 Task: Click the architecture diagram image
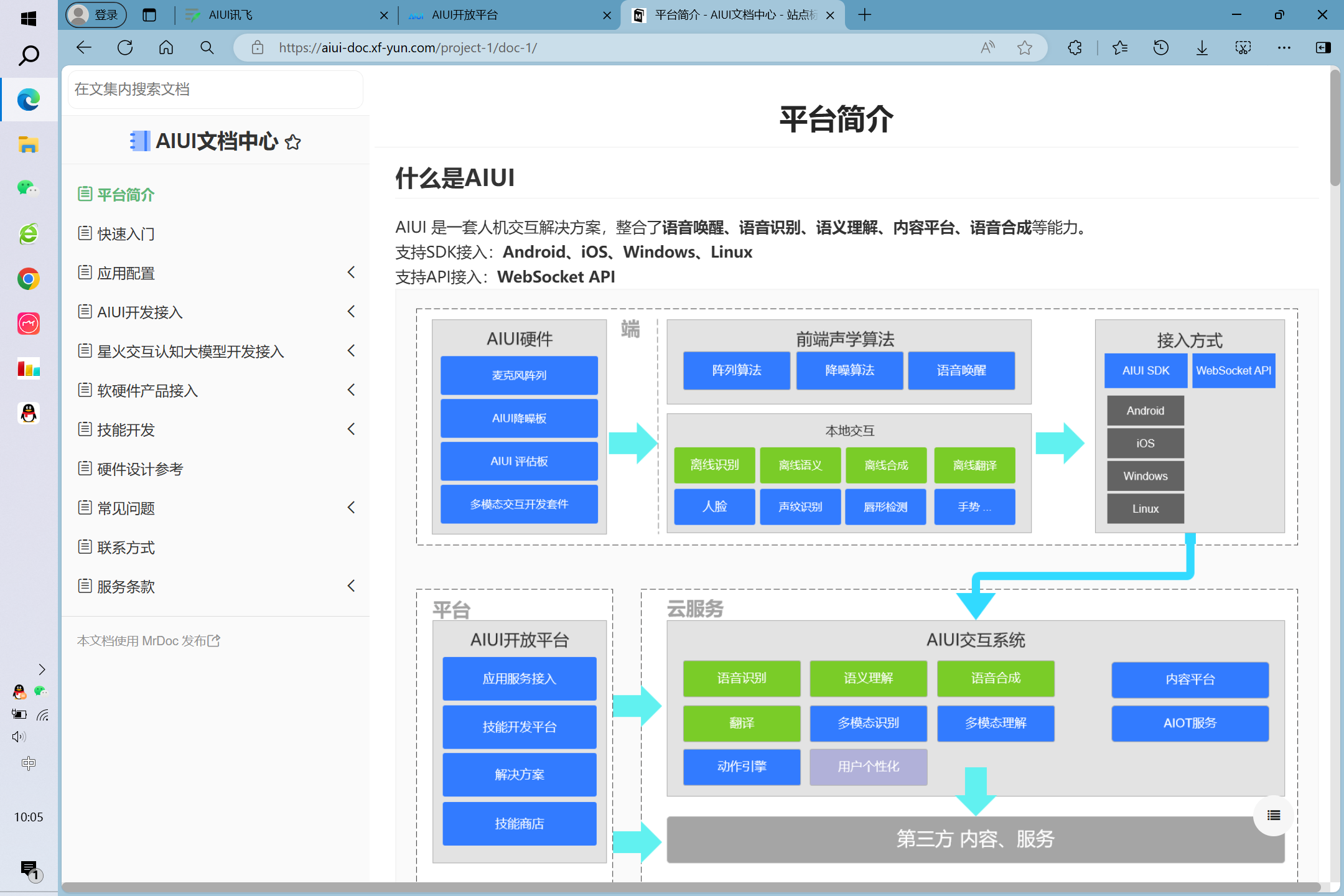[857, 585]
